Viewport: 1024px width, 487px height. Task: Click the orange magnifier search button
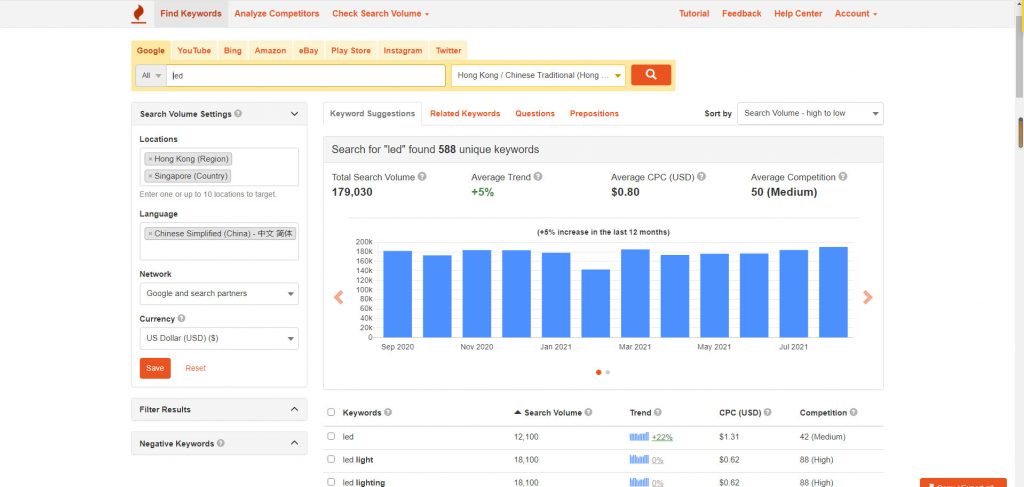coord(651,75)
